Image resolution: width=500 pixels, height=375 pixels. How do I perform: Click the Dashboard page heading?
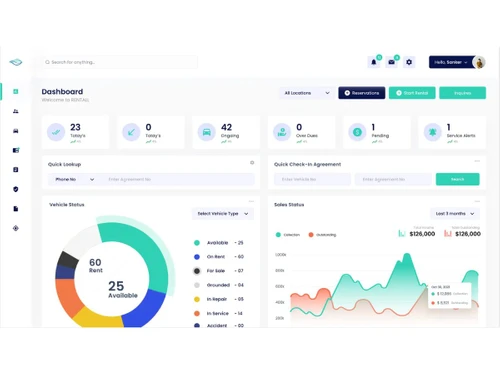click(62, 92)
